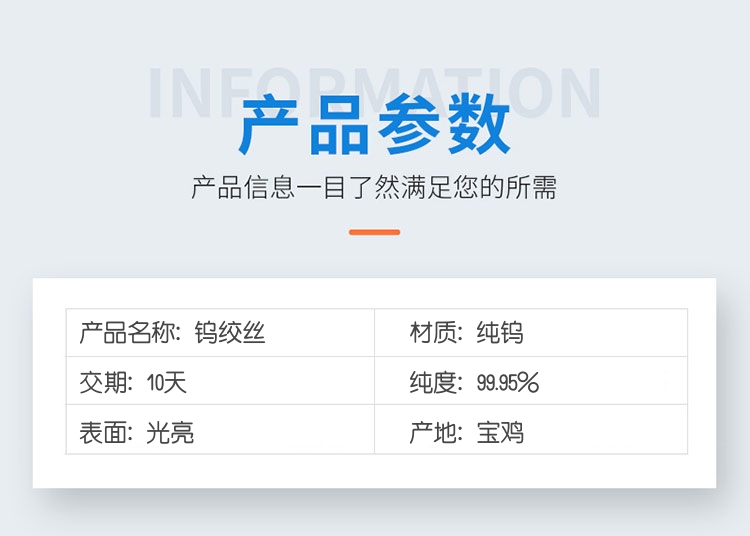The height and width of the screenshot is (536, 750).
Task: Click the blue '品' character in the heading
Action: point(341,126)
